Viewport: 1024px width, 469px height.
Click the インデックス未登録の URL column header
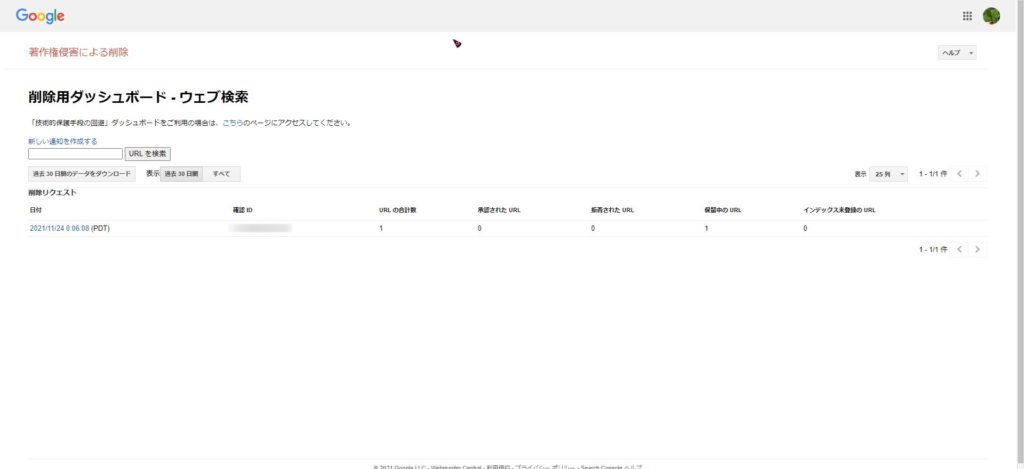tap(839, 210)
